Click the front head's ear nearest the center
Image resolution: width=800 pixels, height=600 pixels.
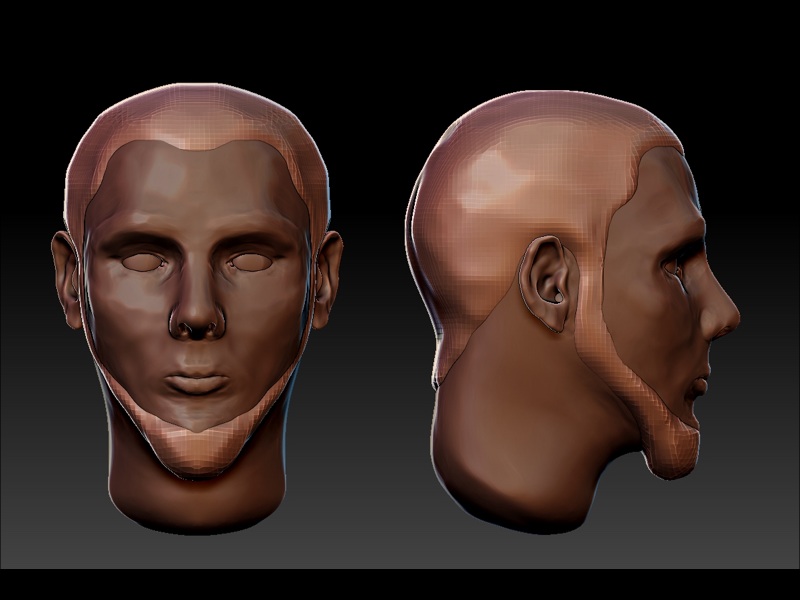coord(327,280)
